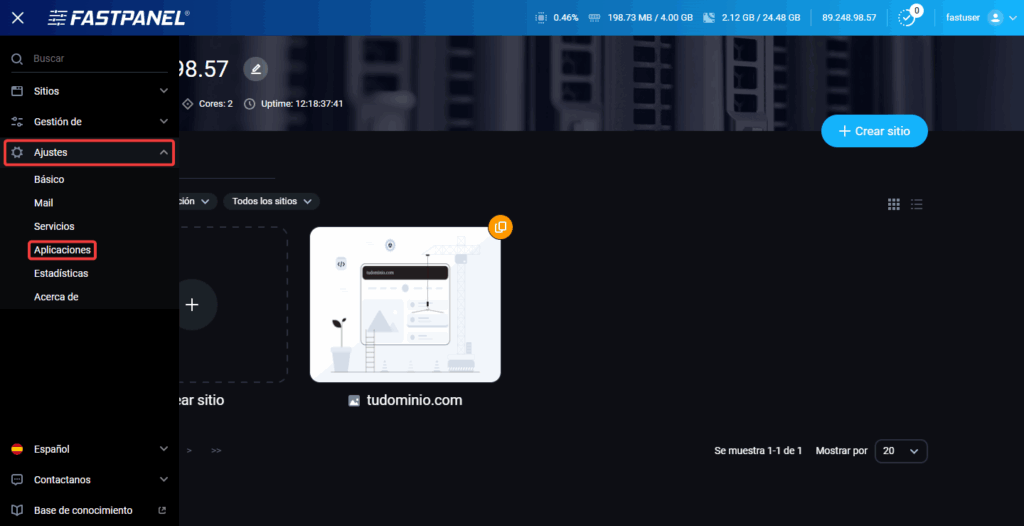
Task: Collapse the Ajustes section chevron
Action: (x=164, y=152)
